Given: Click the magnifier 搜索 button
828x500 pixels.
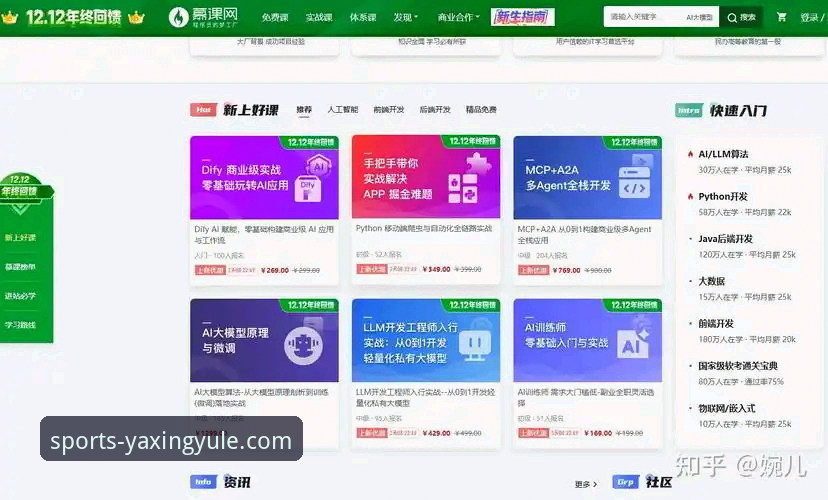Looking at the screenshot, I should tap(741, 17).
